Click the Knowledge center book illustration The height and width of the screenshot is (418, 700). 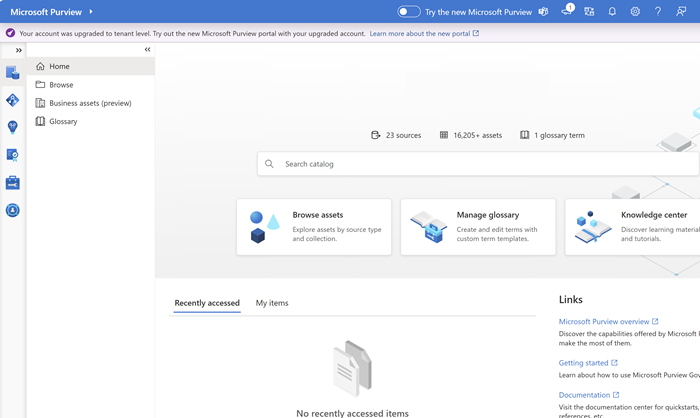click(593, 227)
